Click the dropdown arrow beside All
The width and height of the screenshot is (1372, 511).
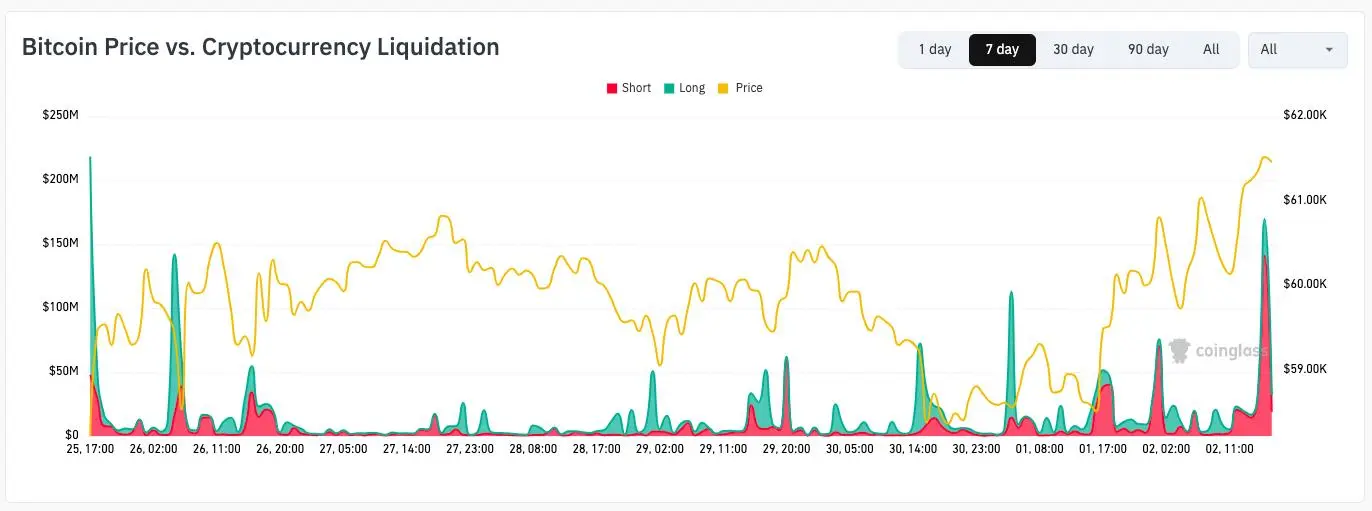[x=1329, y=49]
